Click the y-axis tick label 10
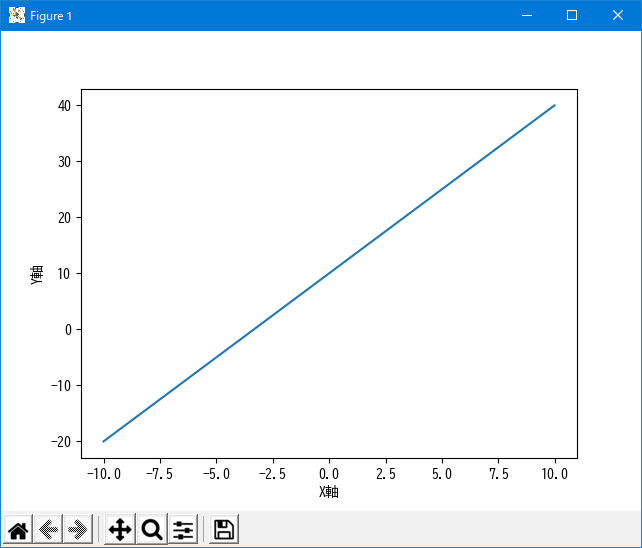This screenshot has width=642, height=548. click(64, 274)
